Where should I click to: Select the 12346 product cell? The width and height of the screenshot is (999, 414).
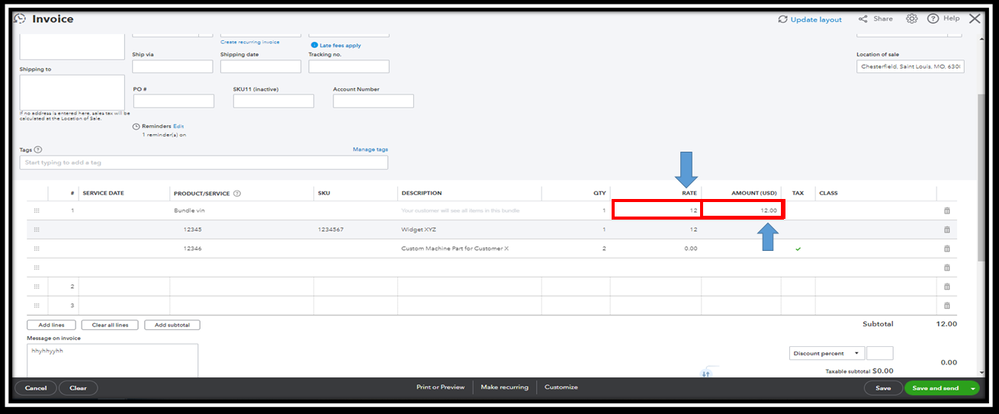point(241,248)
